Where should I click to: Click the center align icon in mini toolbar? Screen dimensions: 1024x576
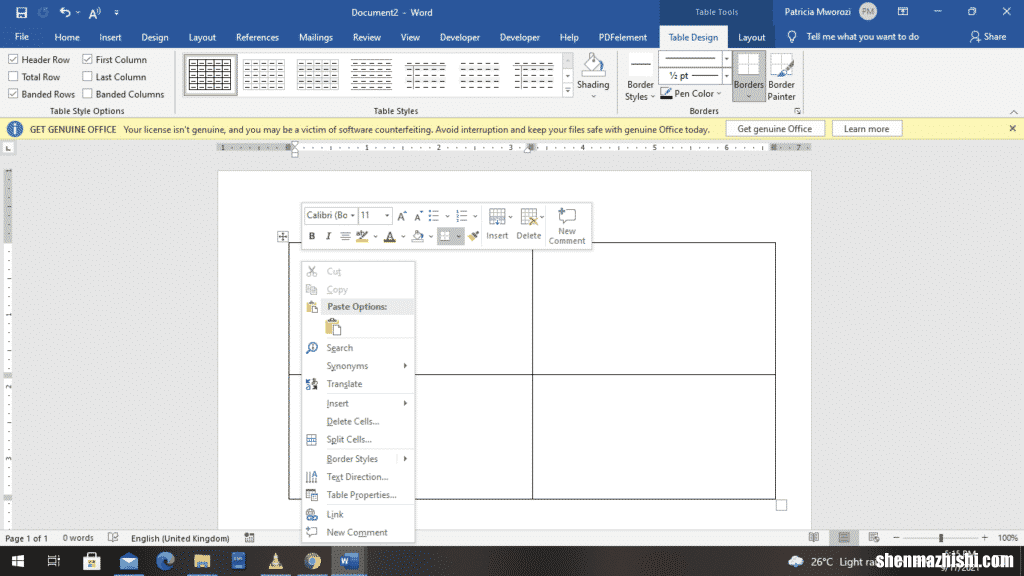tap(345, 236)
